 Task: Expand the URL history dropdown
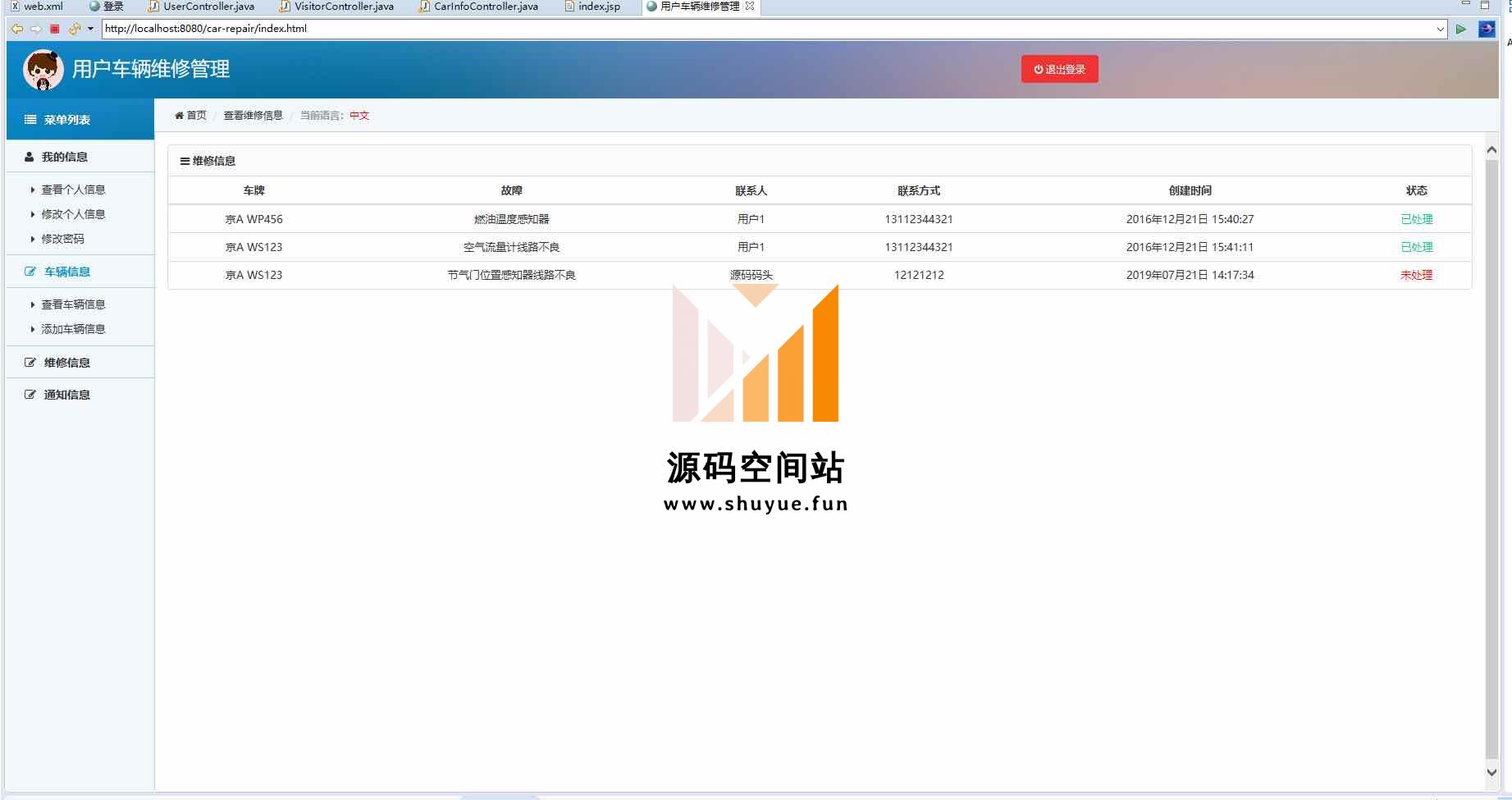tap(1441, 30)
